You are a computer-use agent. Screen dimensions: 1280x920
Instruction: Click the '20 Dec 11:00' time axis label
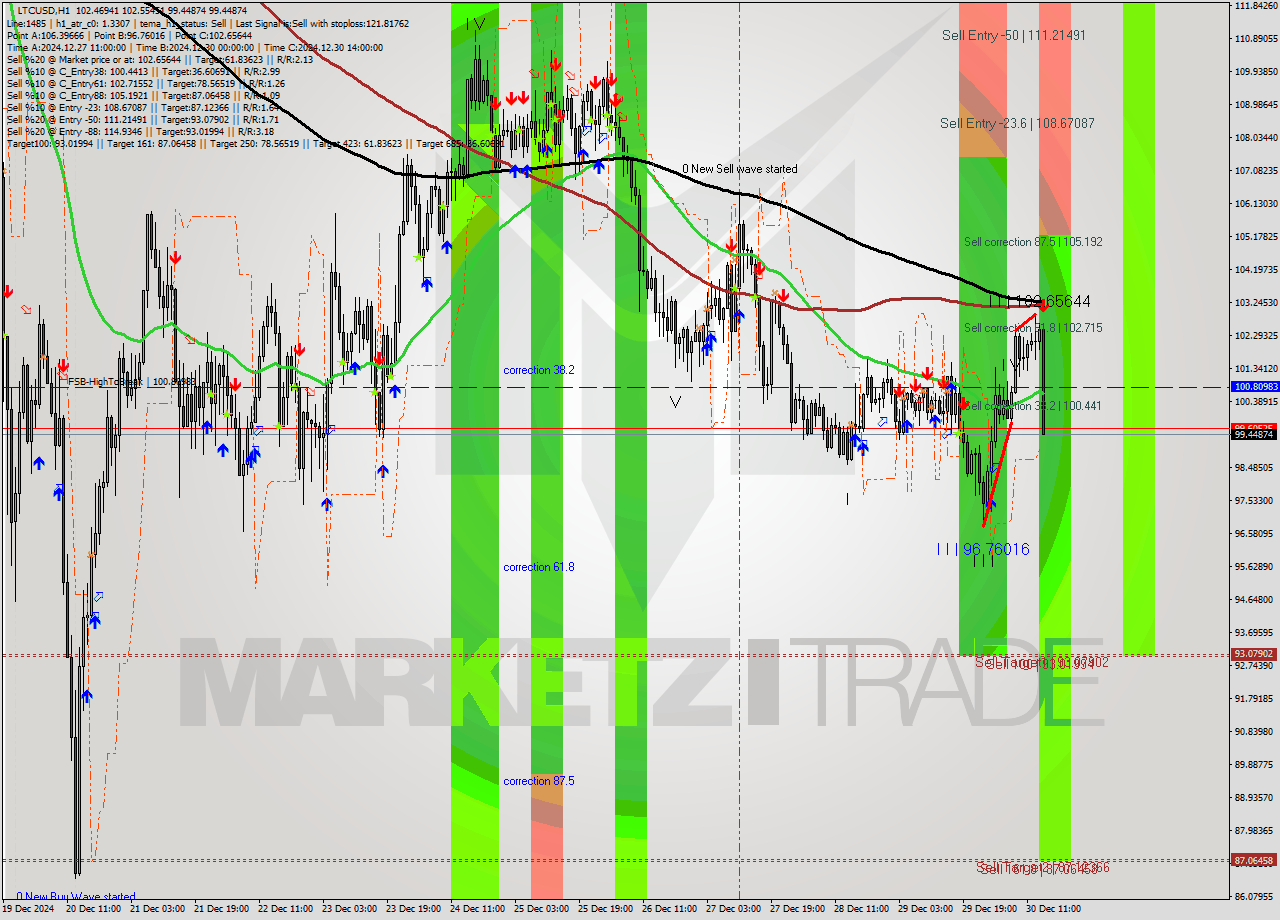click(93, 910)
